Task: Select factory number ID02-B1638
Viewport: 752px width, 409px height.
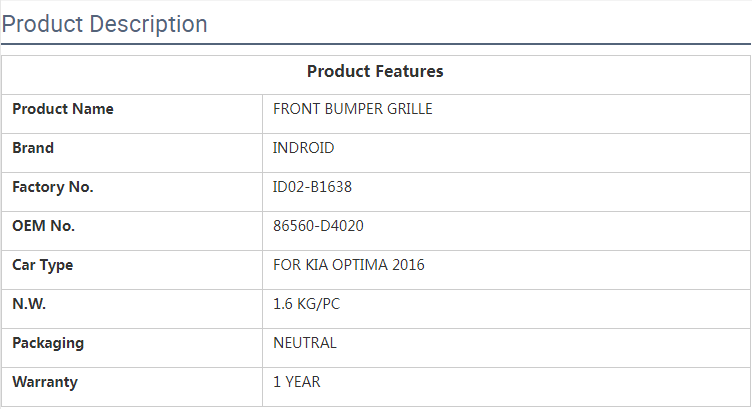Action: tap(313, 187)
